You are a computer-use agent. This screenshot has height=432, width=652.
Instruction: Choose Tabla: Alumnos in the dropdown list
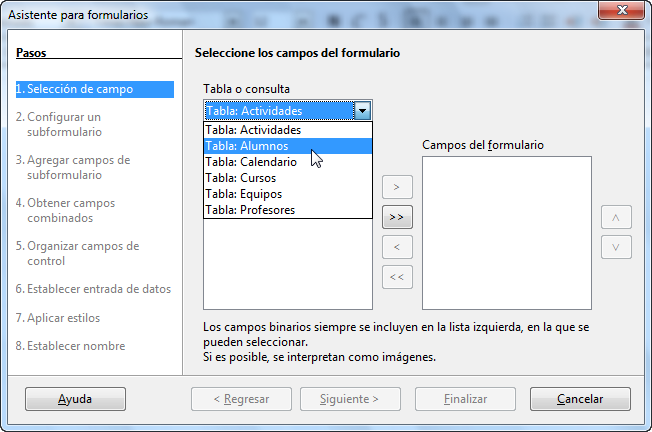click(x=288, y=146)
